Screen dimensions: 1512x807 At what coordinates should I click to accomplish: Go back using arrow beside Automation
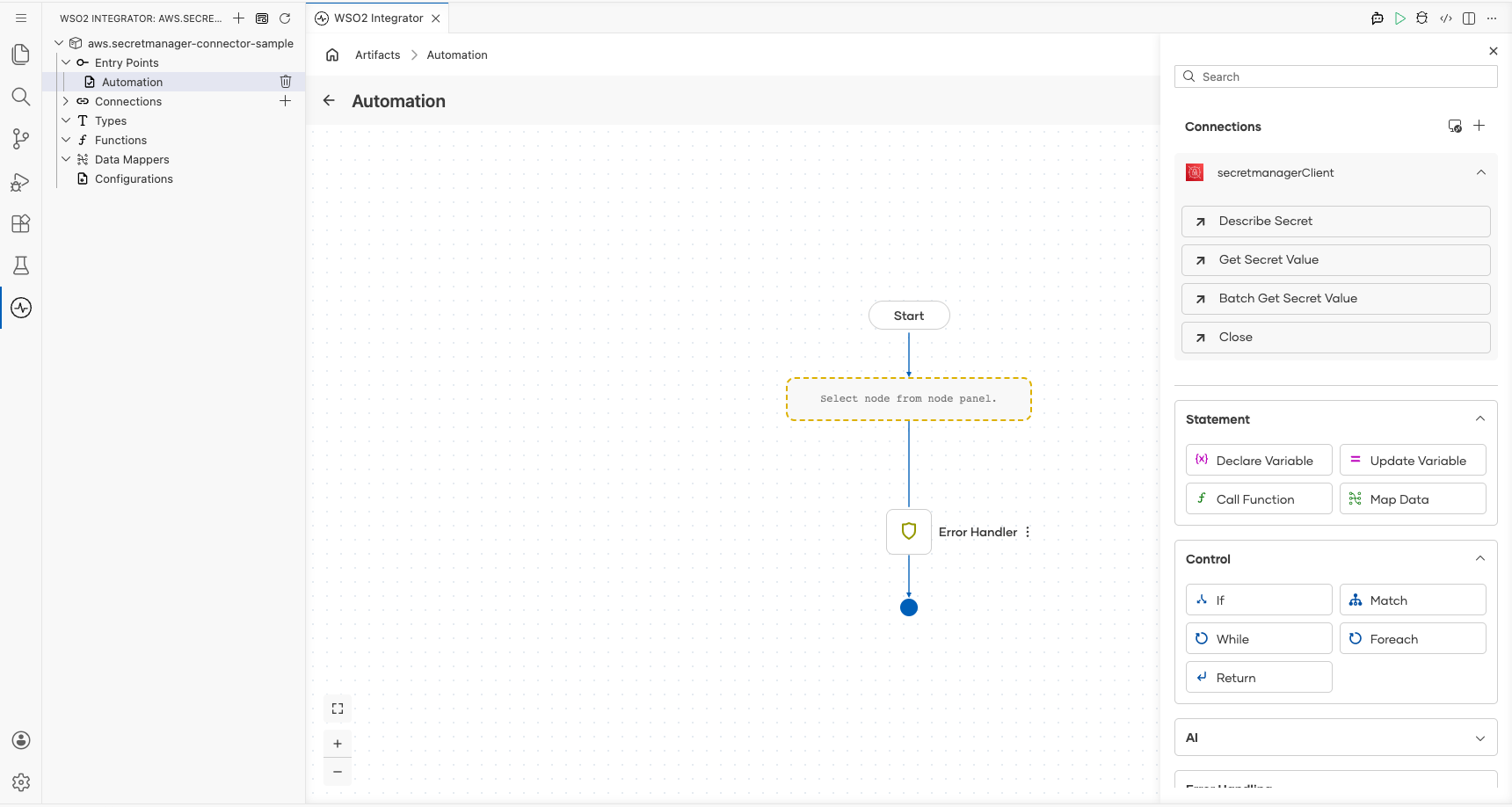pos(329,100)
